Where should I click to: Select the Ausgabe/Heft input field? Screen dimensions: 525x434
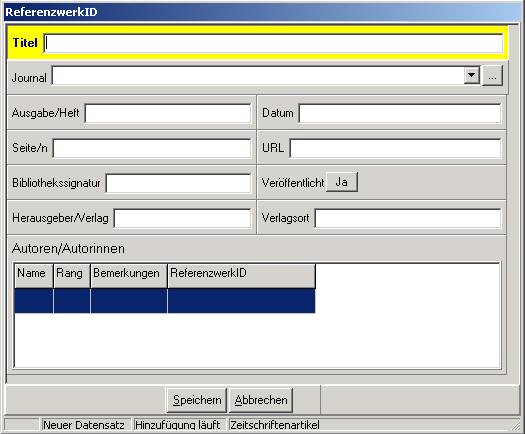pyautogui.click(x=168, y=113)
